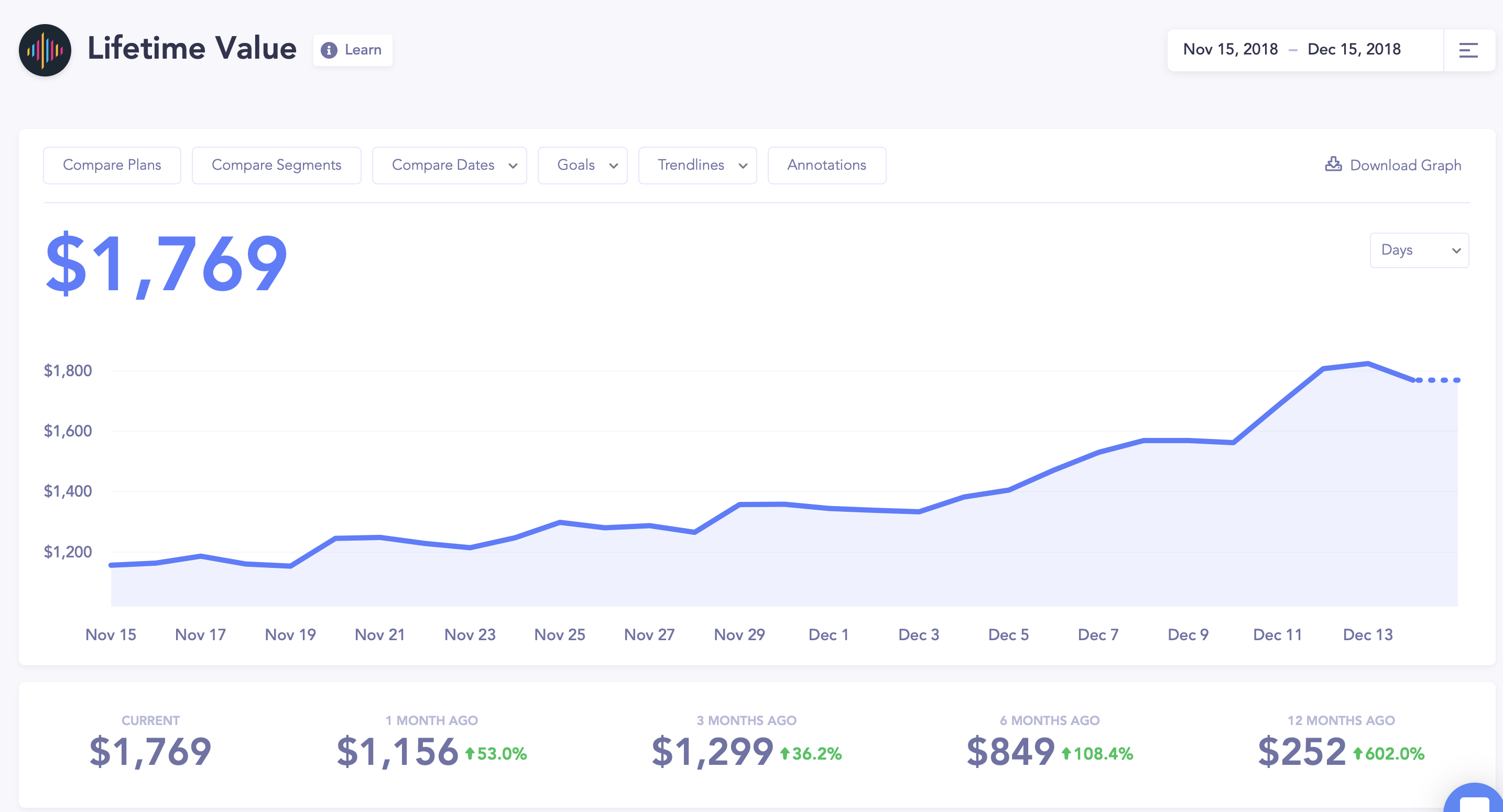Expand the Compare Dates dropdown
The width and height of the screenshot is (1503, 812).
(x=449, y=166)
